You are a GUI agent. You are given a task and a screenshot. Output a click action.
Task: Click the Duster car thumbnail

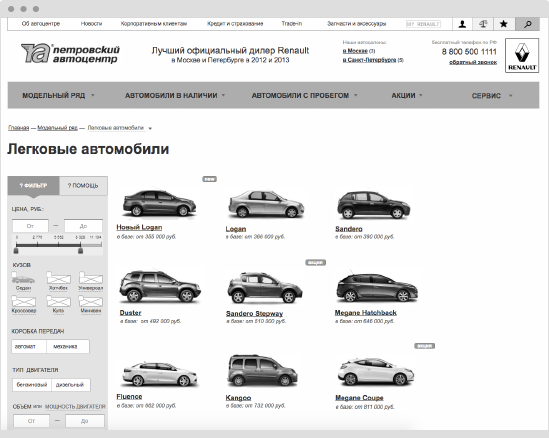click(x=160, y=287)
